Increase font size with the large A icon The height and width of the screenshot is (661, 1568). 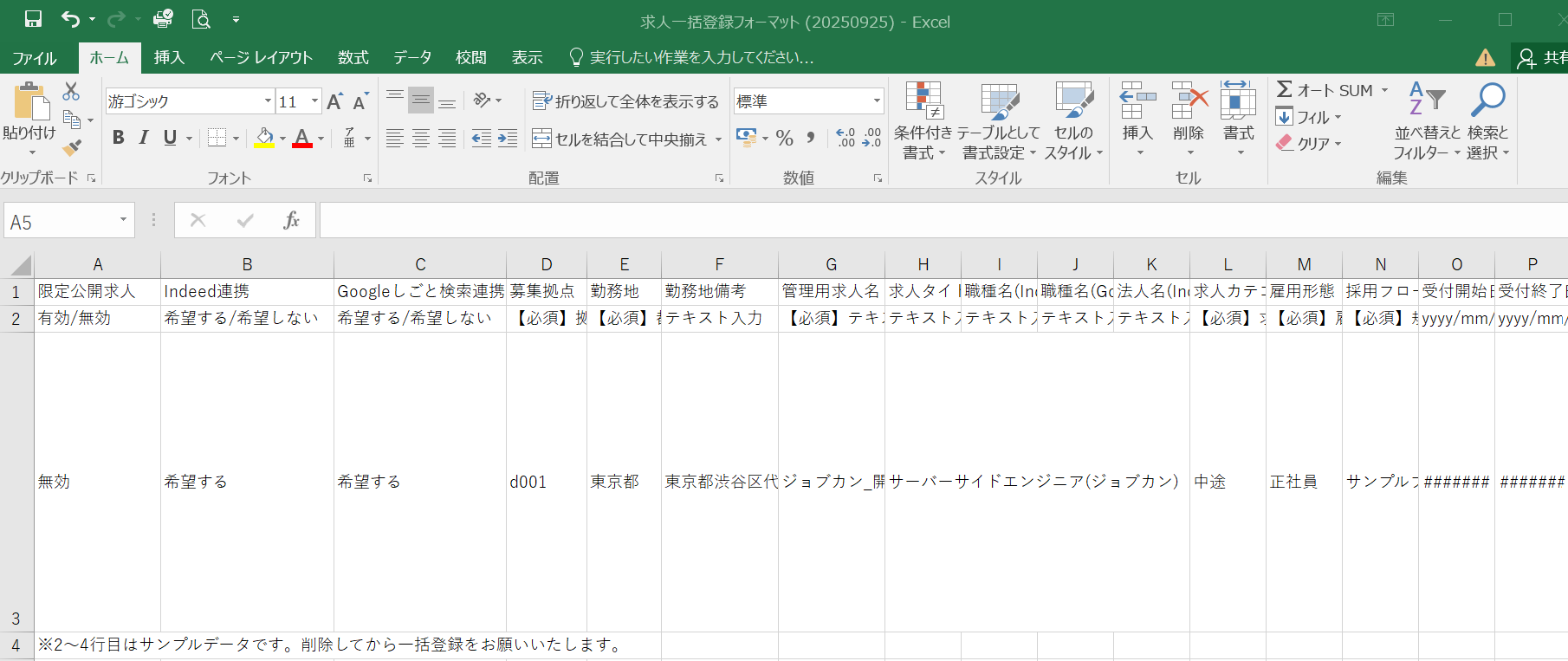(334, 101)
